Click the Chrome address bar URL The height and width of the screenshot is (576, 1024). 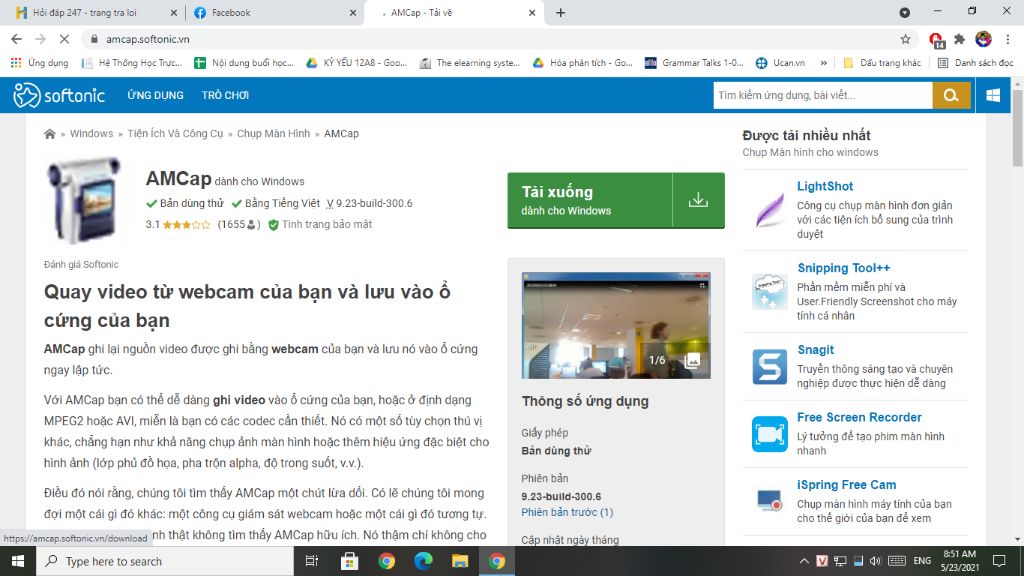[x=148, y=39]
